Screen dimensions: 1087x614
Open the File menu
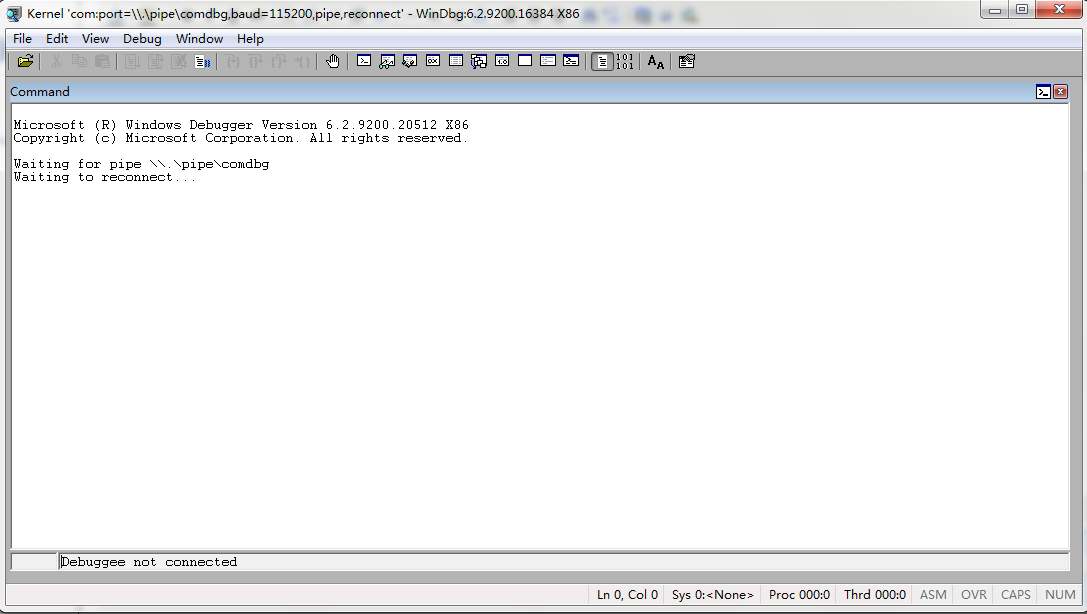(22, 39)
